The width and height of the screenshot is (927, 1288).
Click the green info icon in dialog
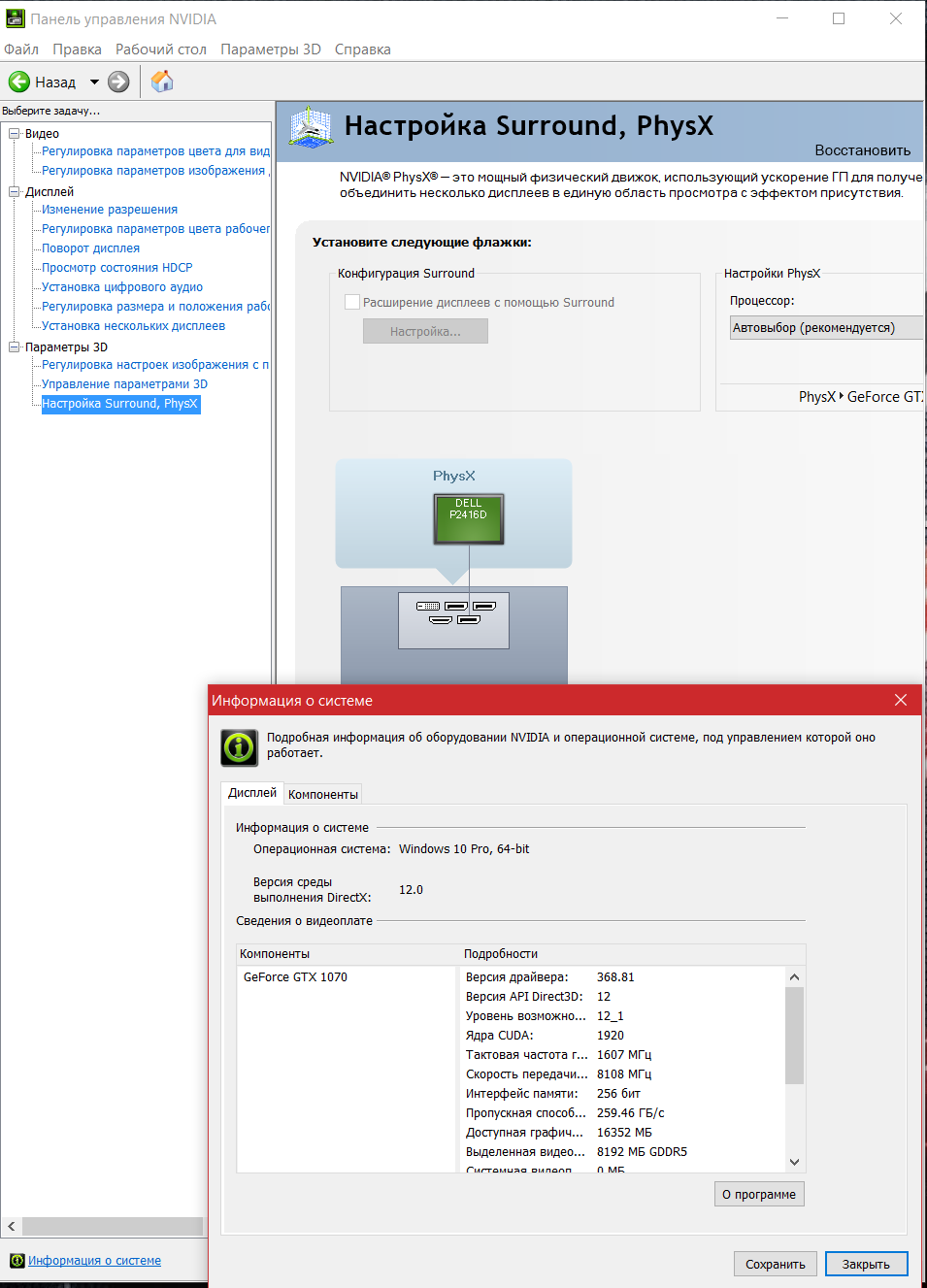pos(239,747)
